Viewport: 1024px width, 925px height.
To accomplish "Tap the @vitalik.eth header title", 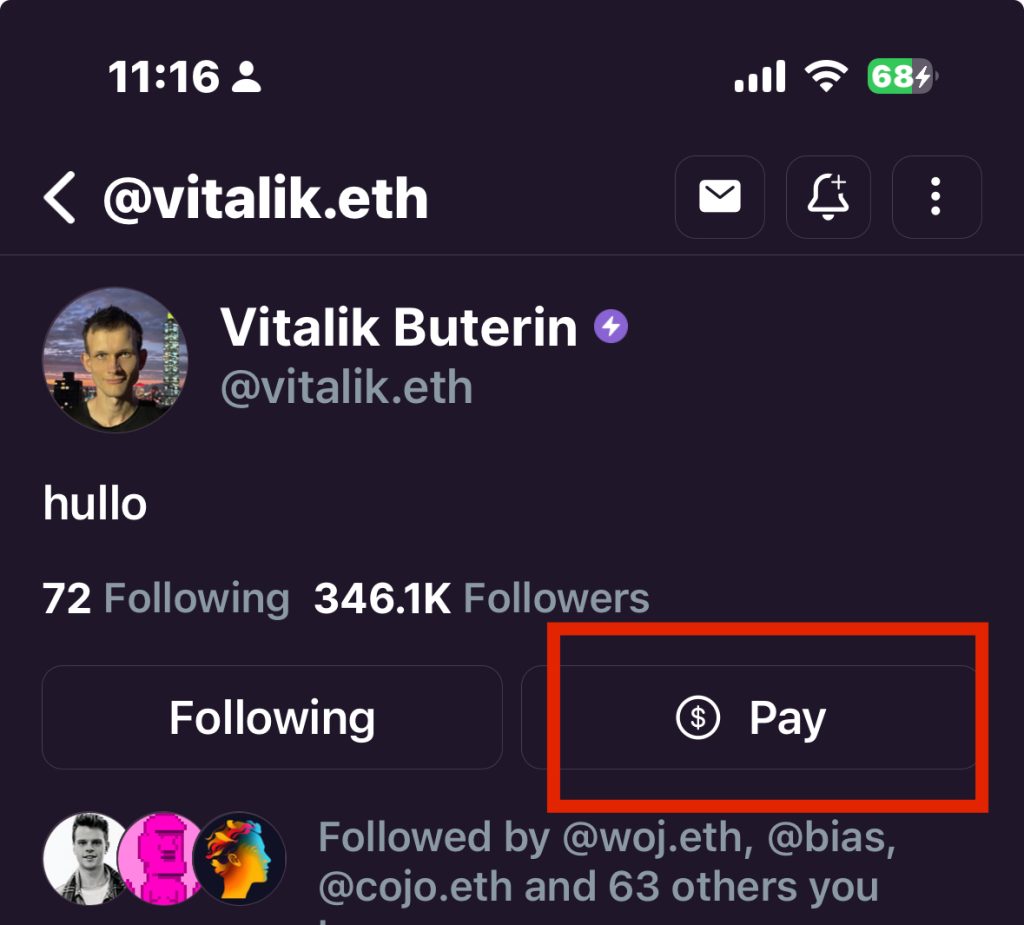I will 265,198.
